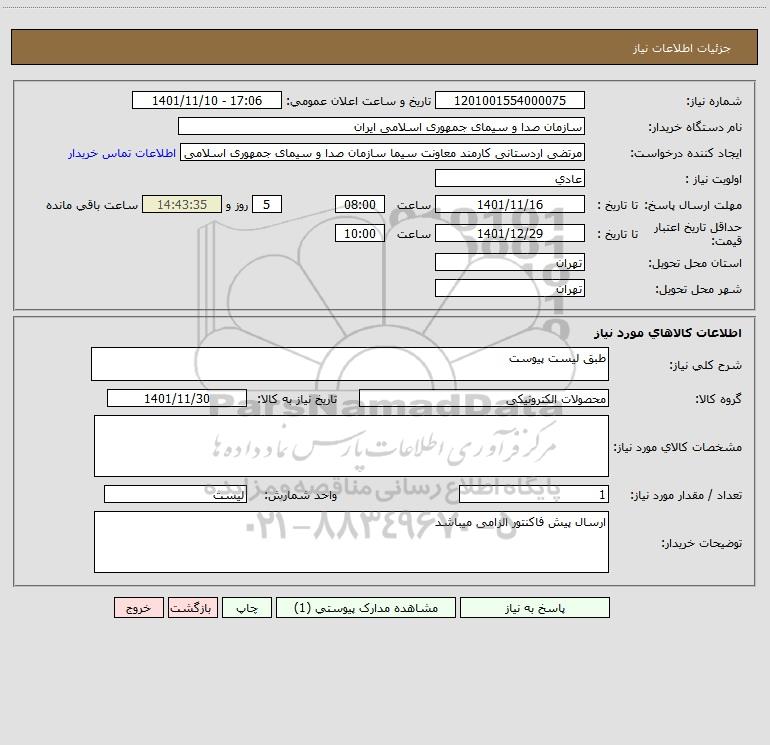Viewport: 770px width, 745px height.
Task: Click the نام دستگاه خریدار field
Action: 381,126
